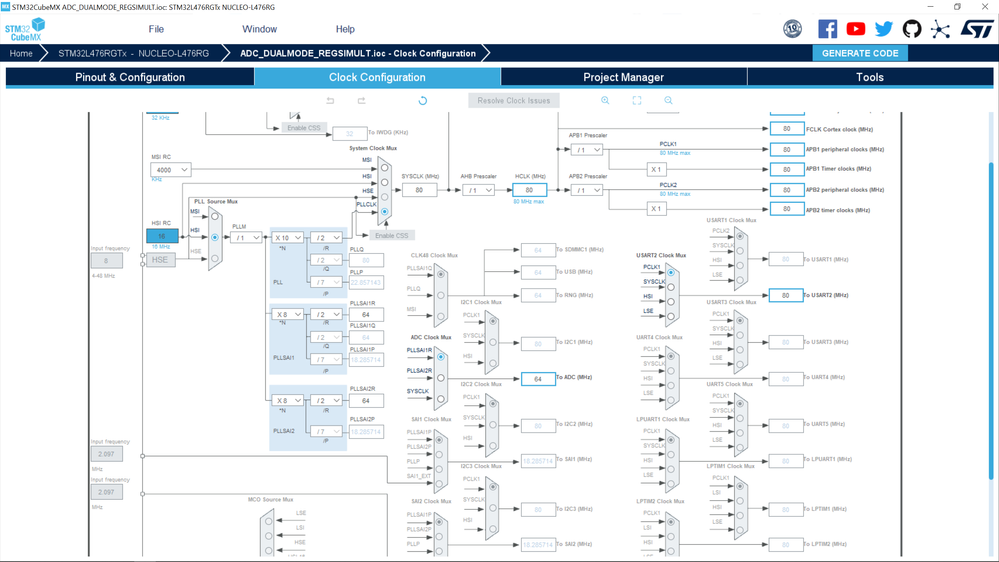Undo the last clock change
This screenshot has height=562, width=999.
coord(330,101)
